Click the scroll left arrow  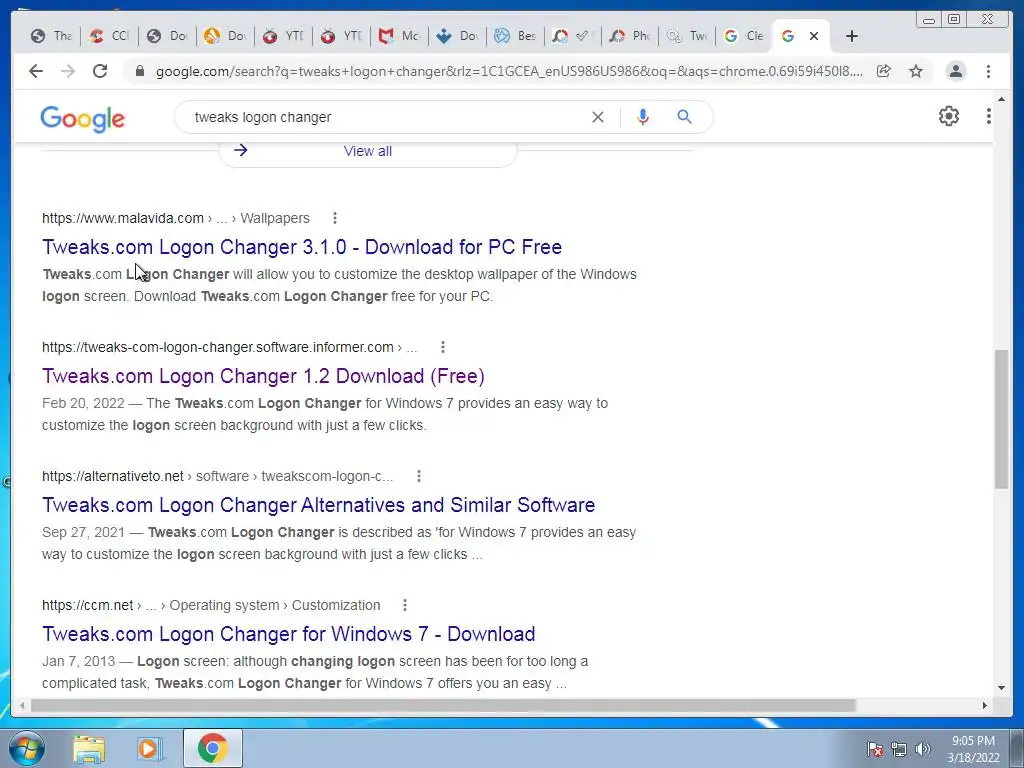22,705
